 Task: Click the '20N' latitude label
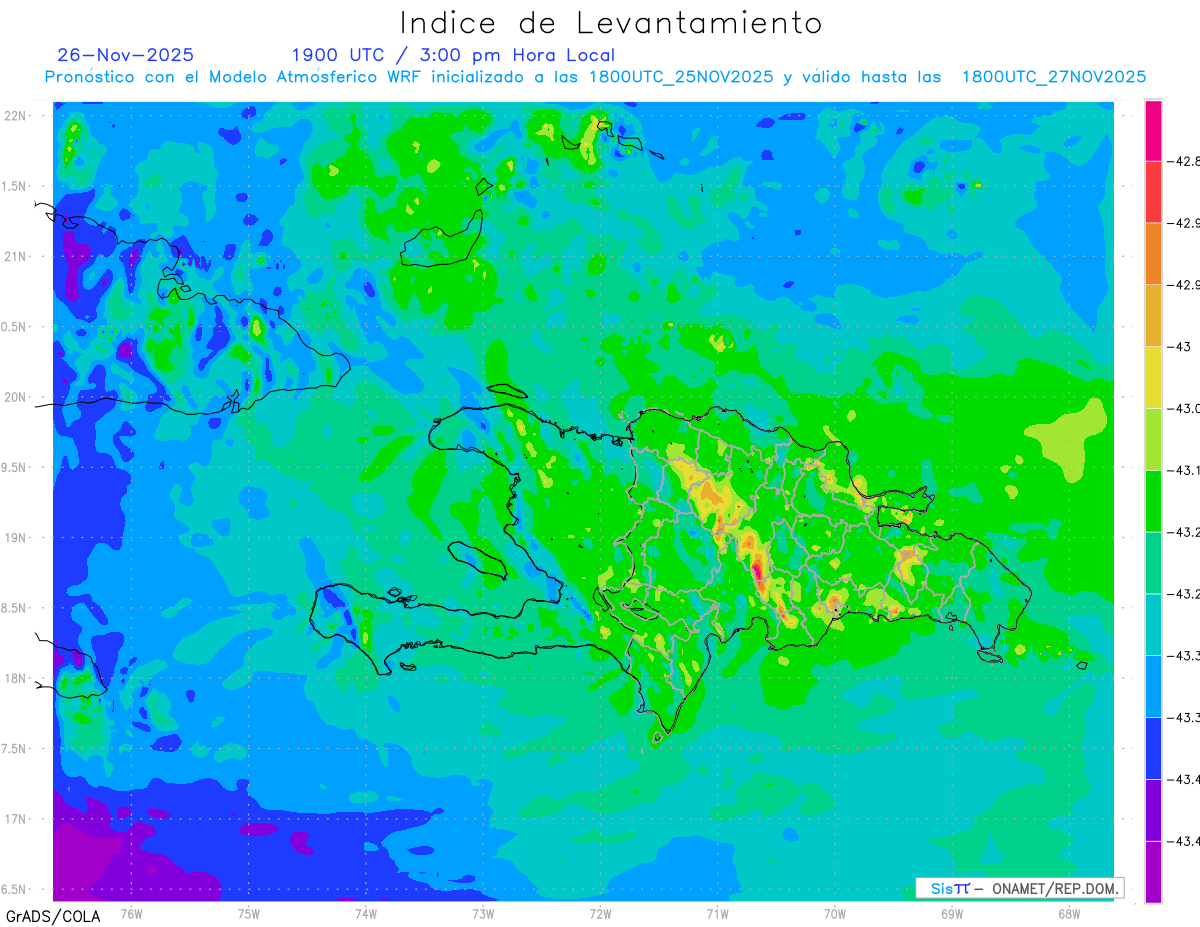tap(17, 397)
